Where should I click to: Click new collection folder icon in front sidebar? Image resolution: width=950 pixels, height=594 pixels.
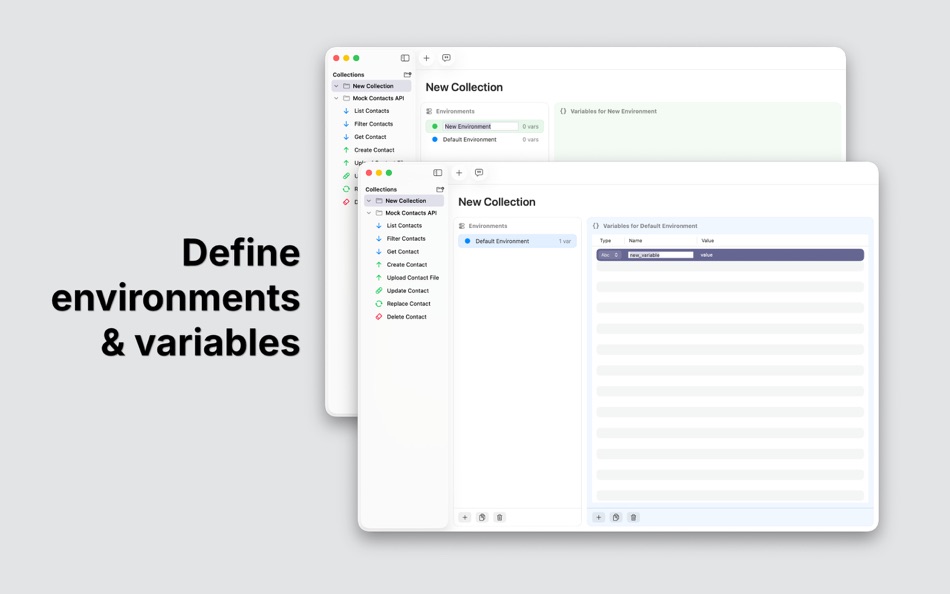(440, 190)
